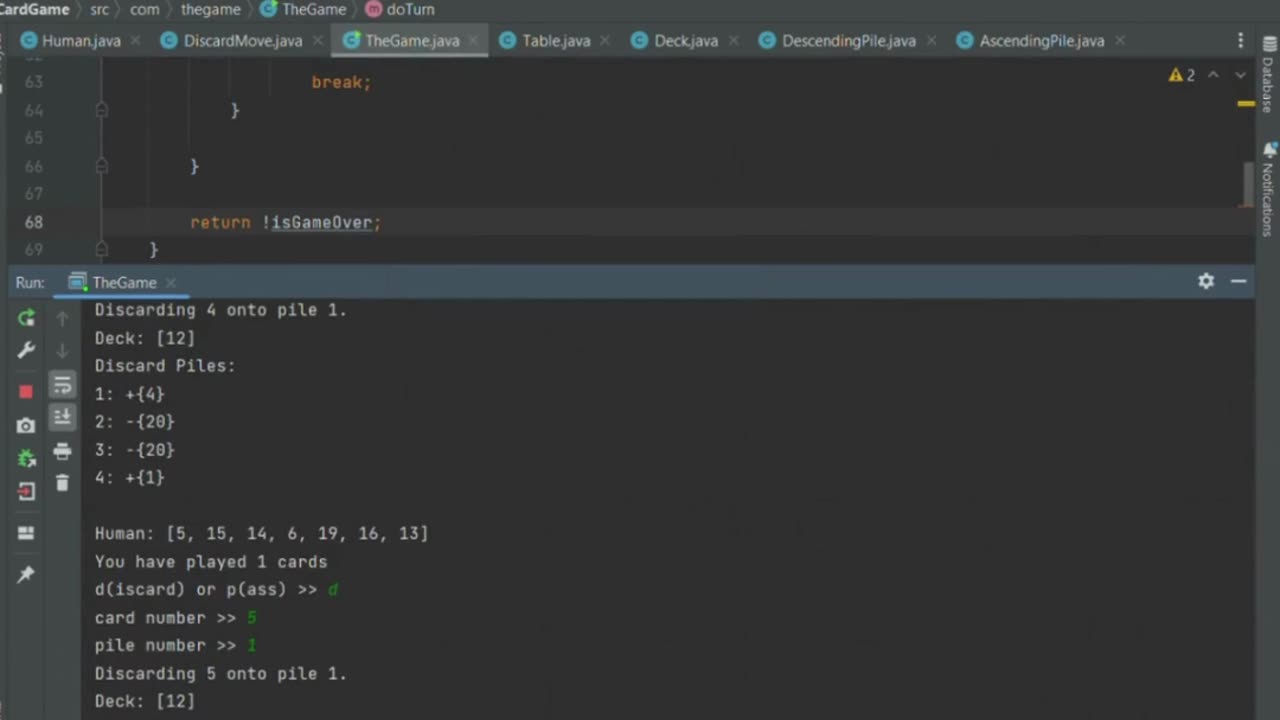Viewport: 1280px width, 720px height.
Task: Click 'thegame' breadcrumb segment
Action: (x=210, y=9)
